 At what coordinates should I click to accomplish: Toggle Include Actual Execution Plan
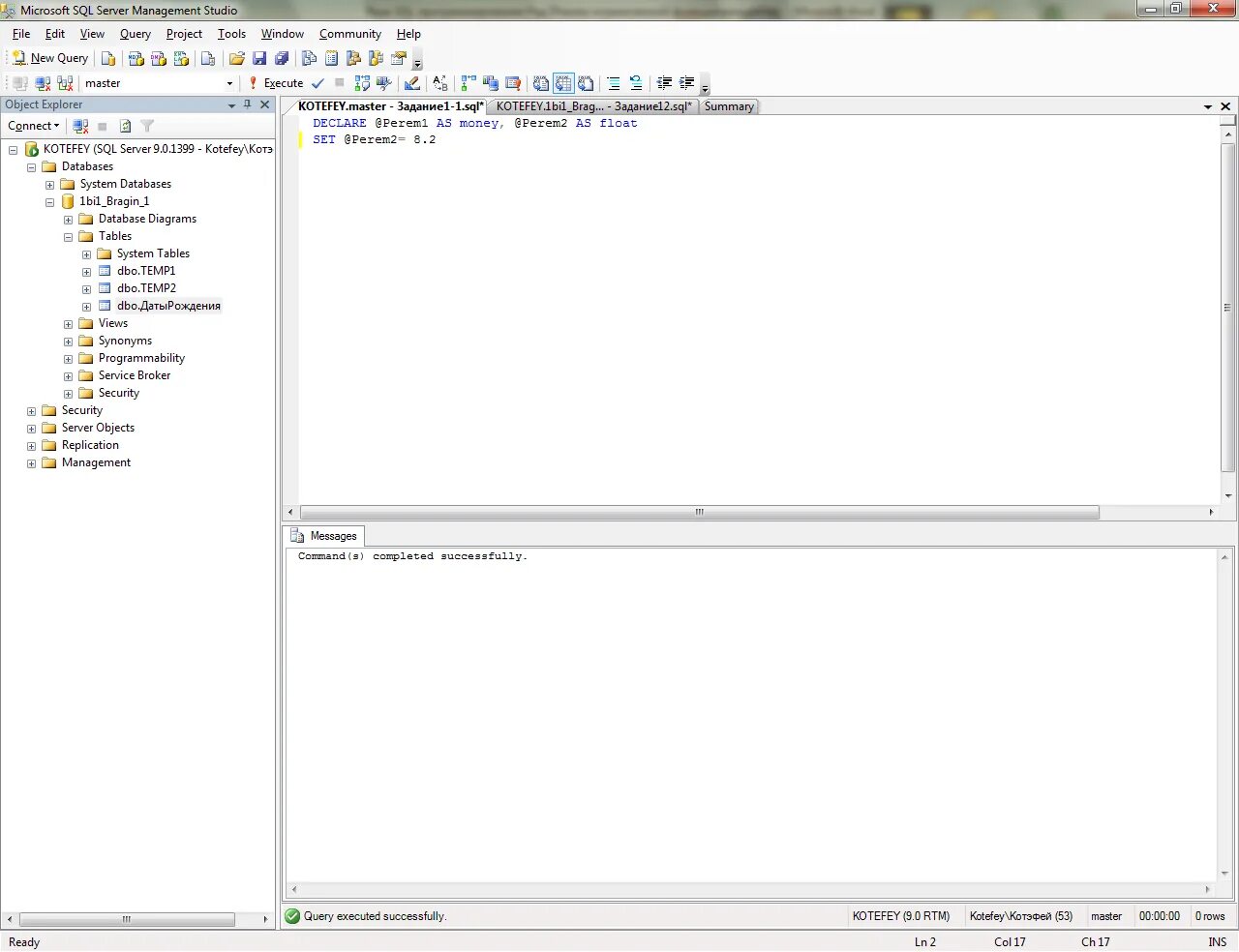tap(468, 83)
